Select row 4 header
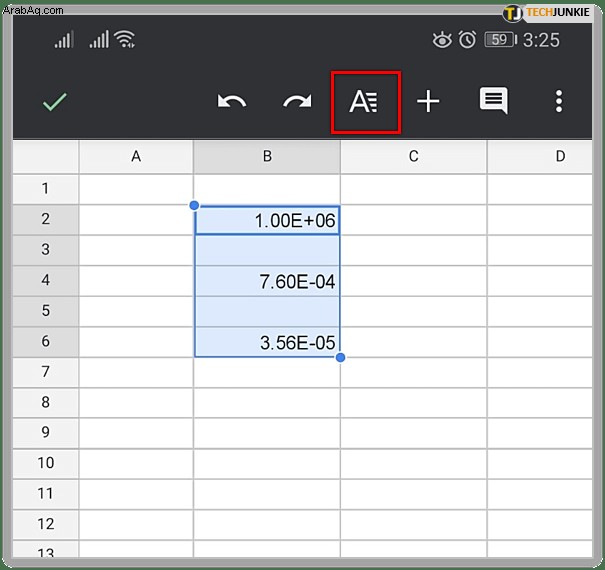The height and width of the screenshot is (570, 605). pos(46,280)
